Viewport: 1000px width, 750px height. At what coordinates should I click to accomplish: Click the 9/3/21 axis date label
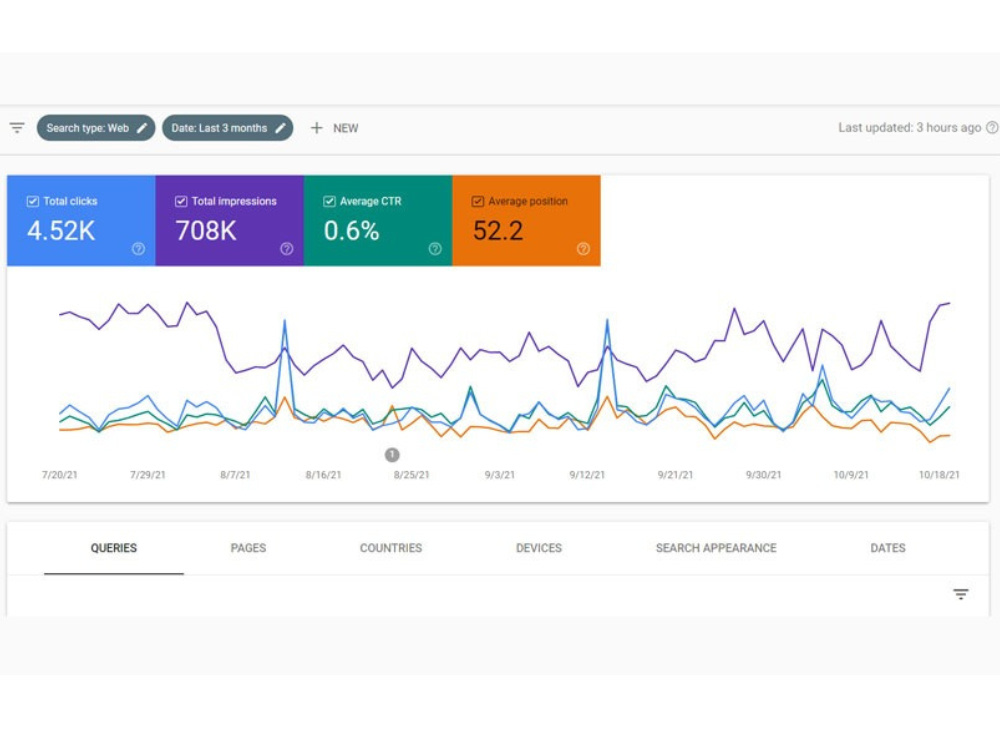point(499,475)
